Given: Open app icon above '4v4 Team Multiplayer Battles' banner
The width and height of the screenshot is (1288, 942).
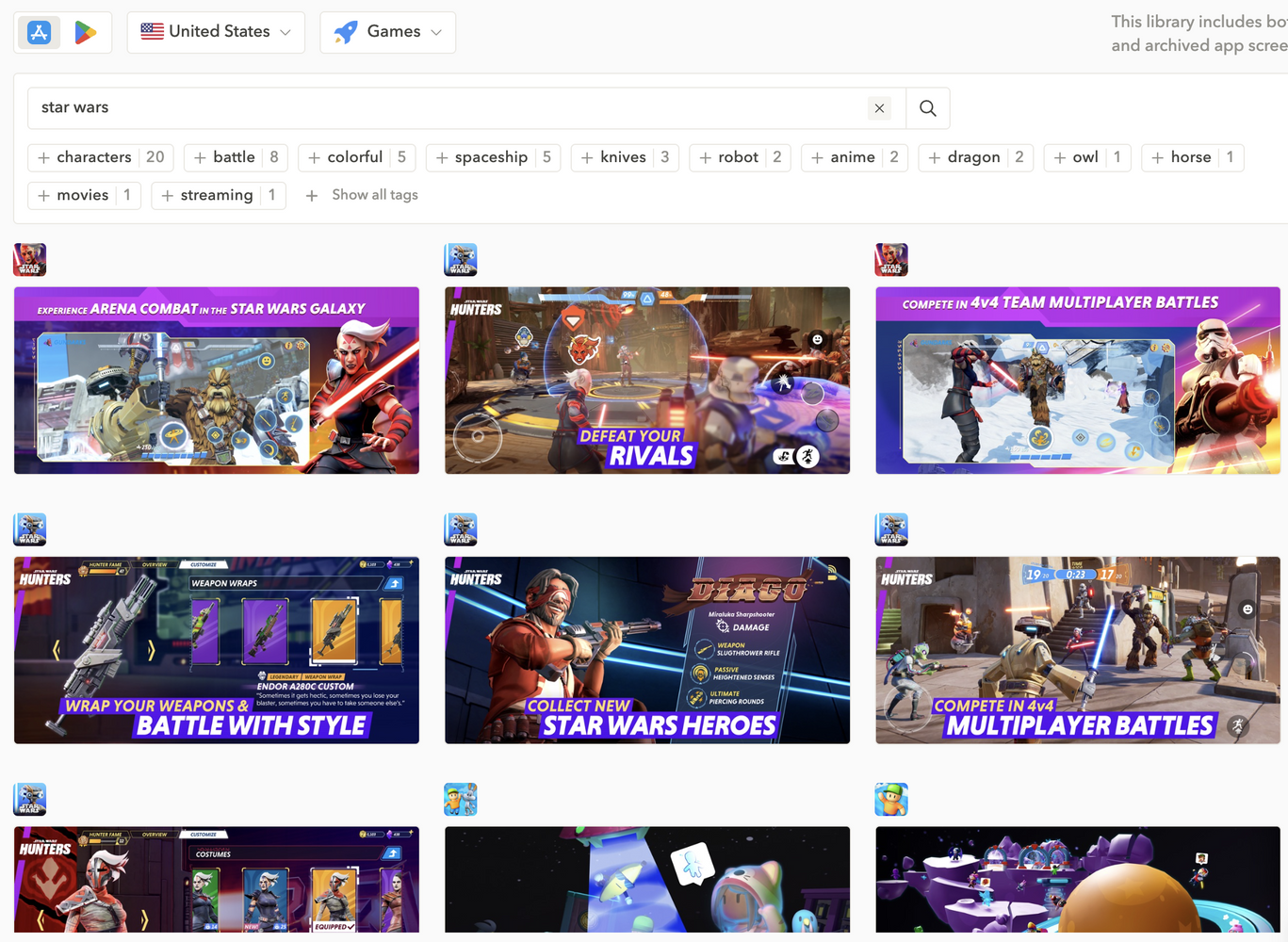Looking at the screenshot, I should 891,259.
